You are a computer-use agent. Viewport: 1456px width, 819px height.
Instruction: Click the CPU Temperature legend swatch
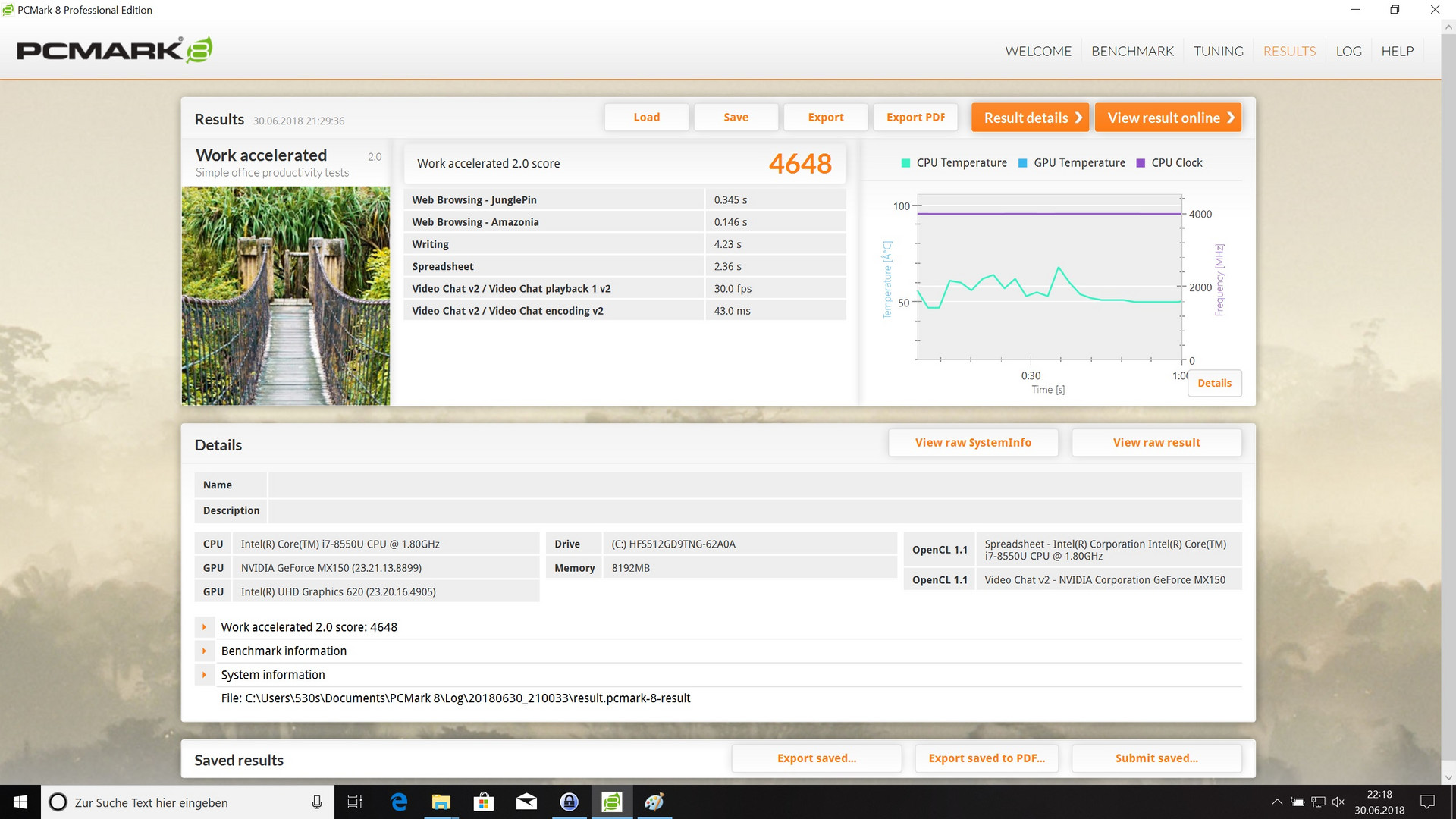905,163
